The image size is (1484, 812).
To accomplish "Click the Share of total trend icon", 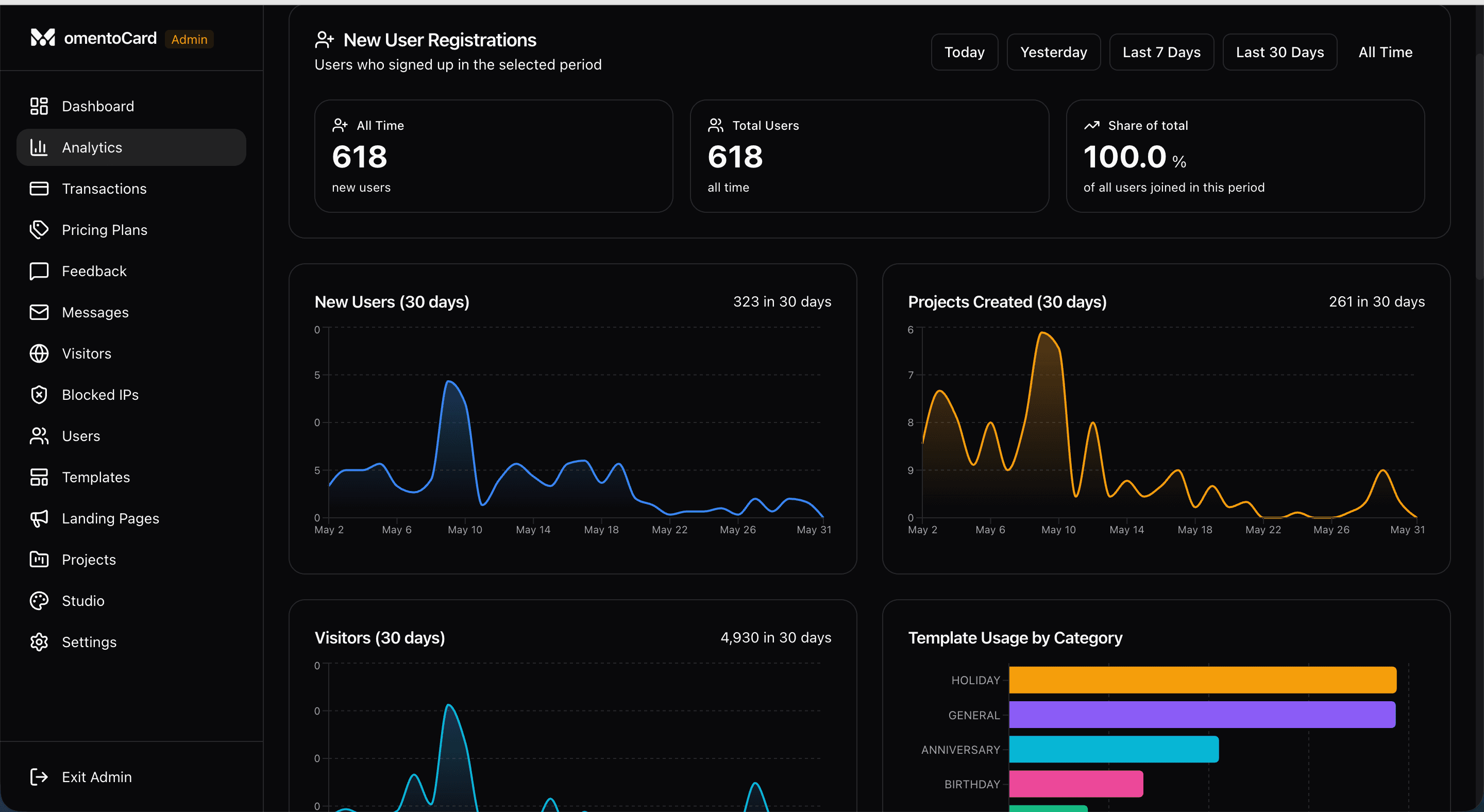I will [x=1092, y=125].
